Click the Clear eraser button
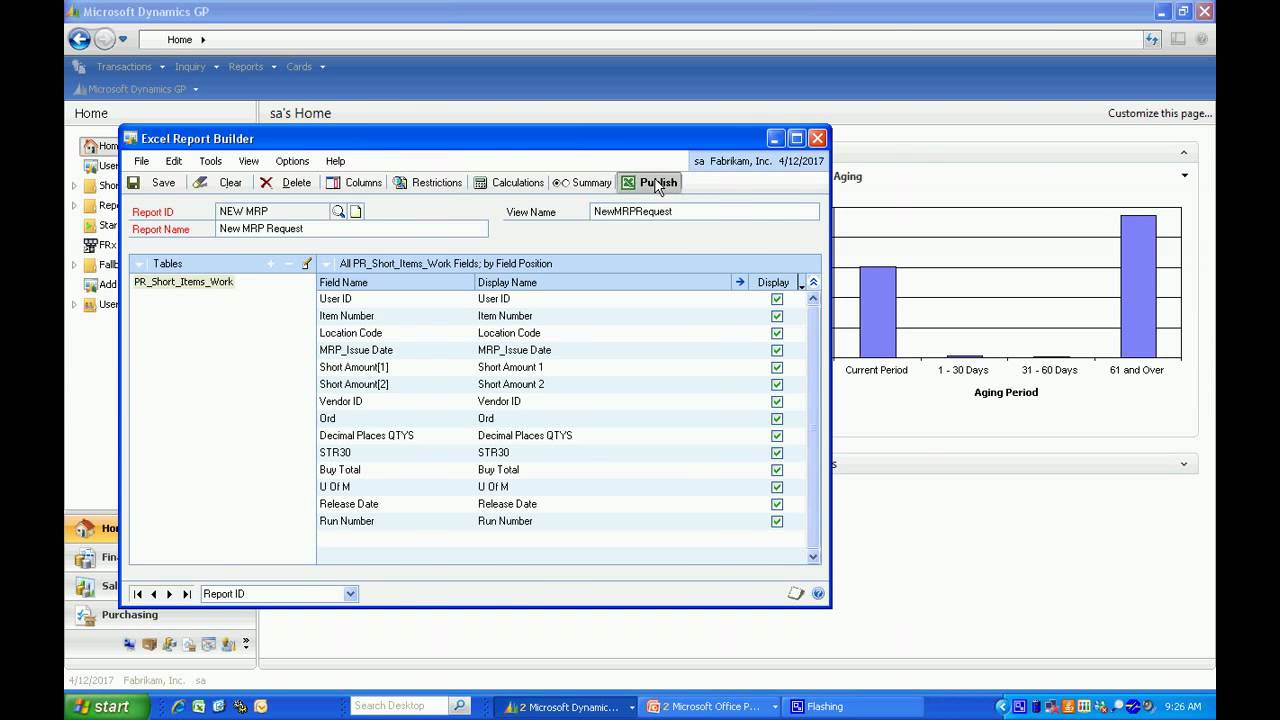 pyautogui.click(x=218, y=183)
